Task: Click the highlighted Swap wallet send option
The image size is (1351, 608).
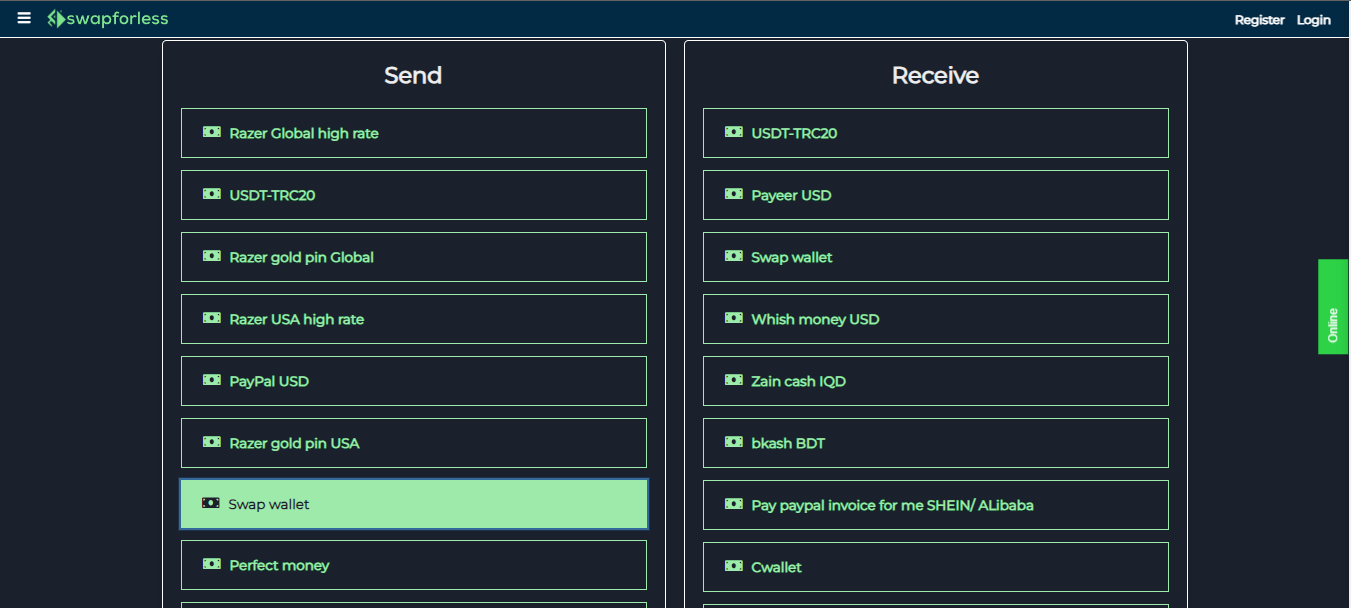Action: (x=413, y=504)
